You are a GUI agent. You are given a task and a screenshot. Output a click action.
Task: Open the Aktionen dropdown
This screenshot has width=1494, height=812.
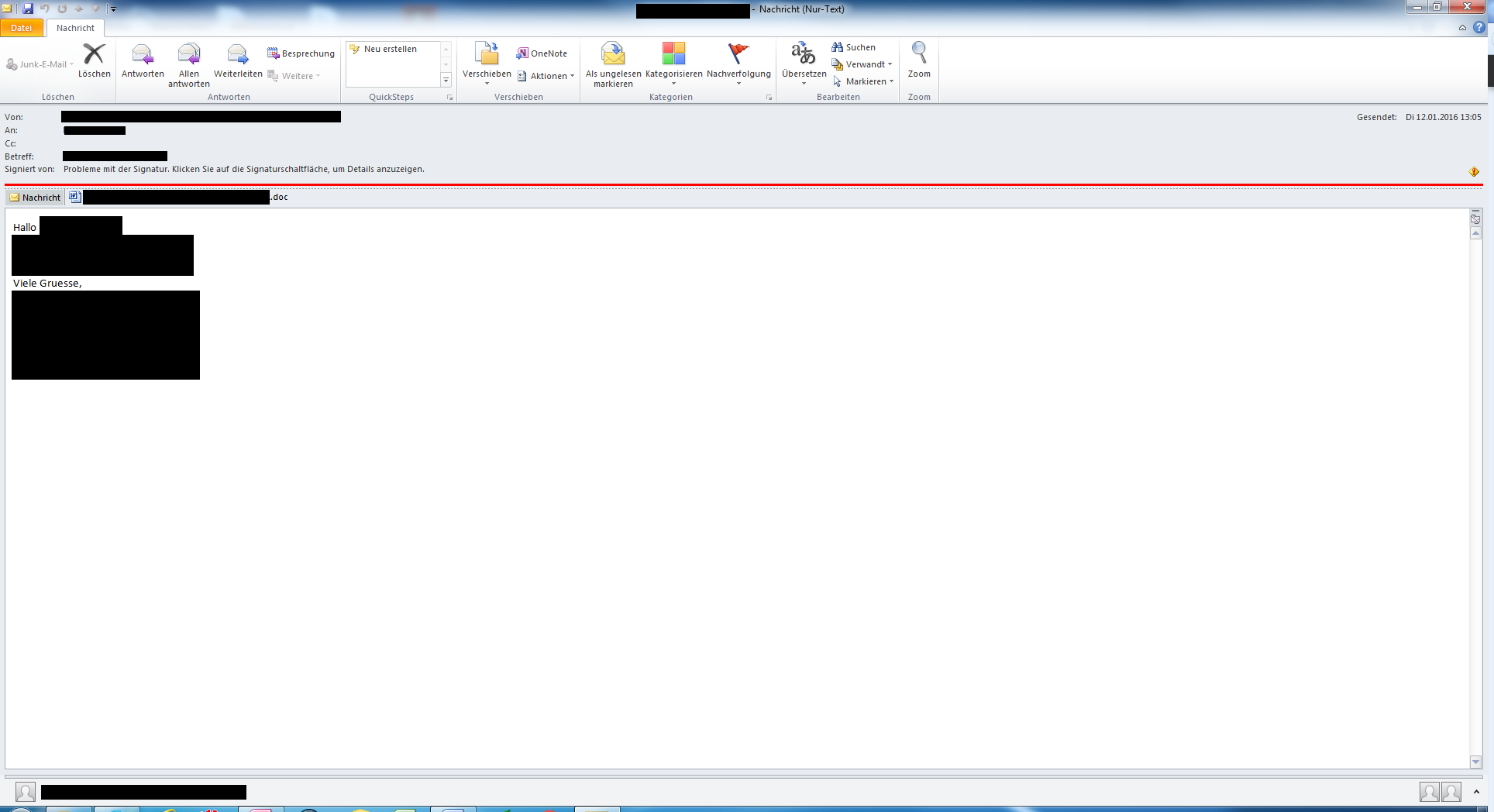546,76
